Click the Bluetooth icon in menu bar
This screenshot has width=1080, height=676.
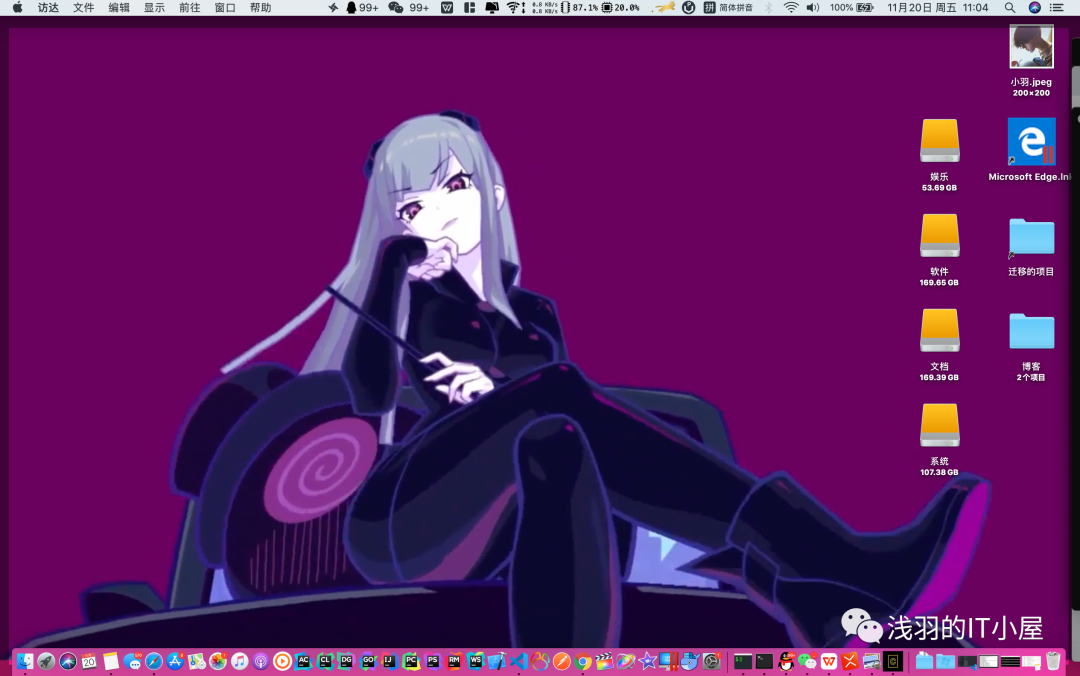tap(769, 8)
